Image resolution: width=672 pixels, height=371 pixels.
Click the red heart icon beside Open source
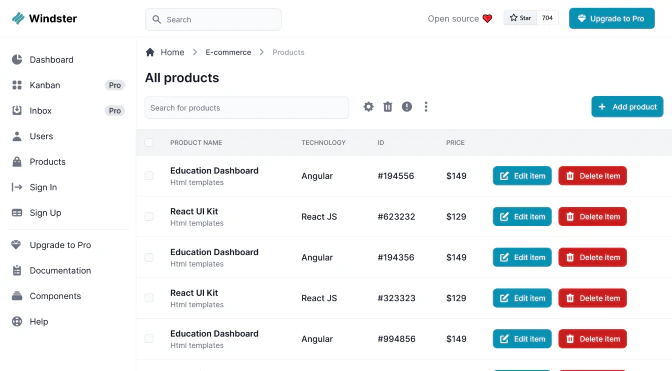click(x=487, y=18)
